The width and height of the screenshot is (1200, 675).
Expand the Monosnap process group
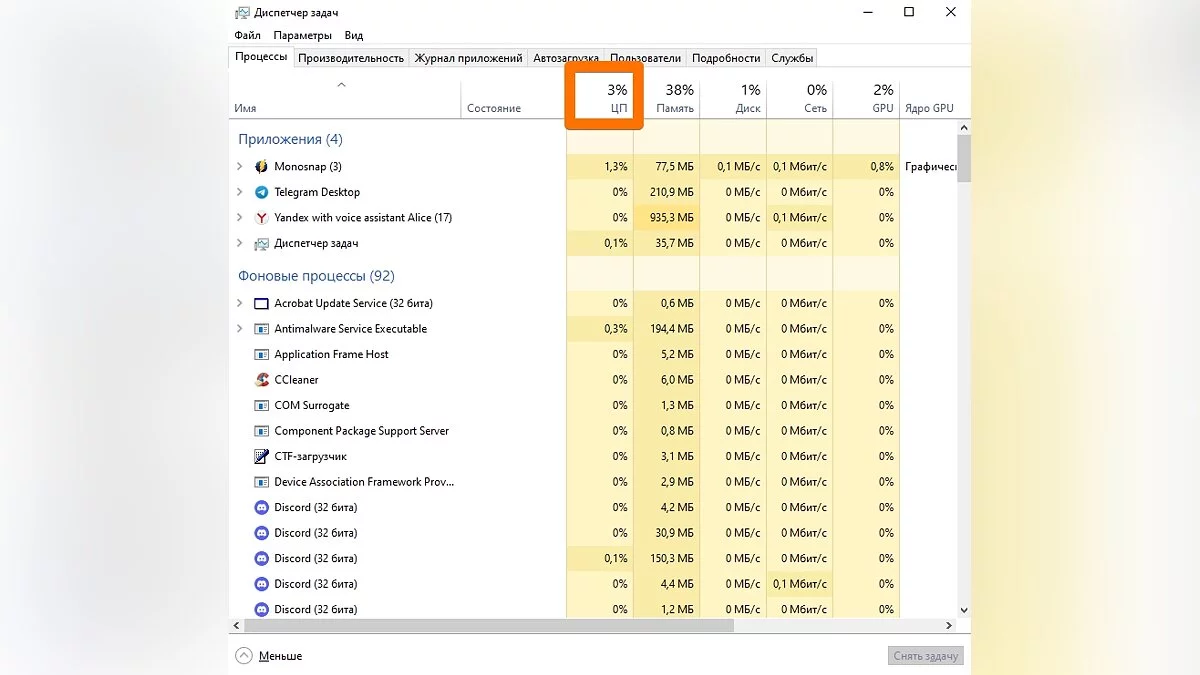[x=240, y=167]
